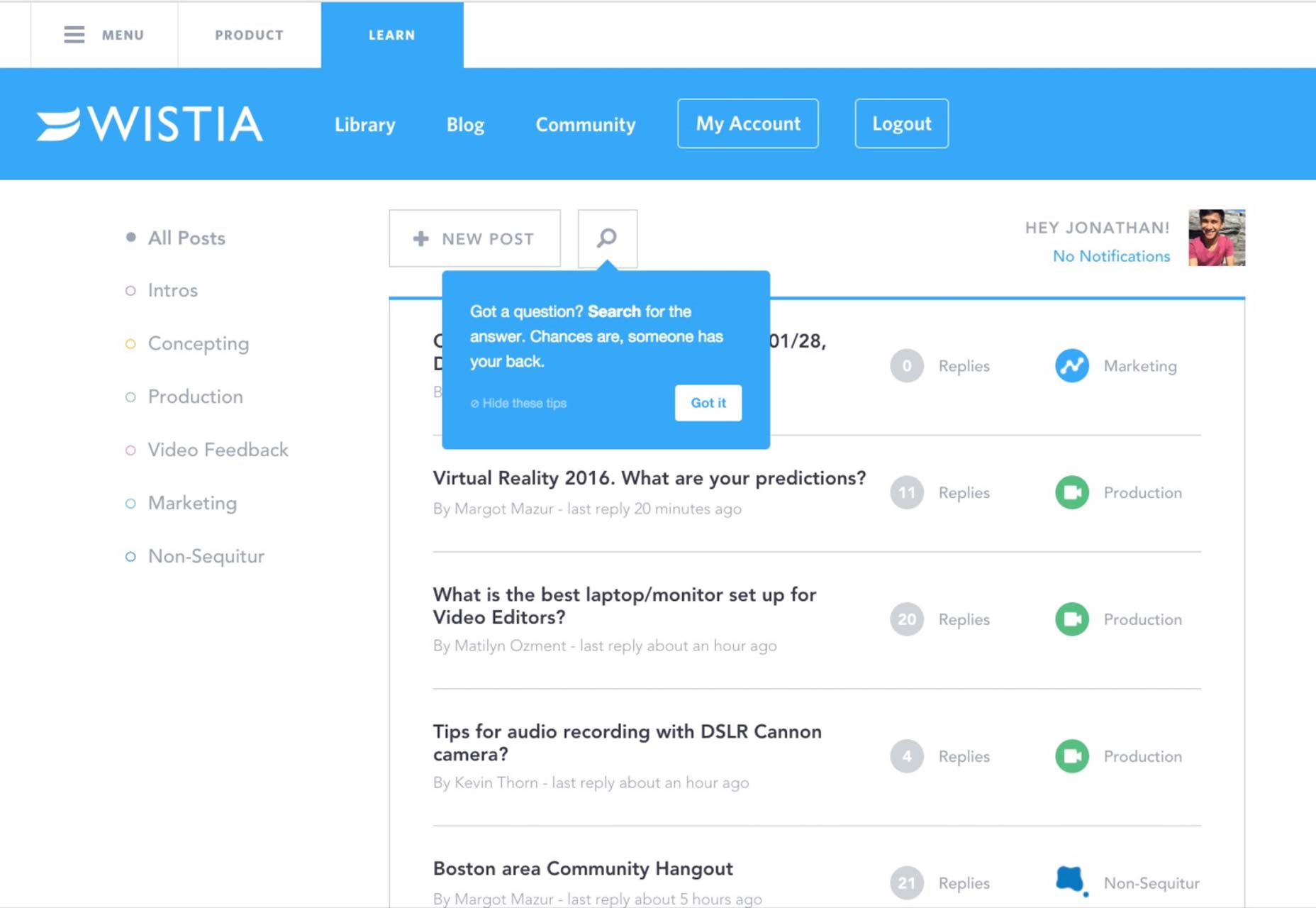
Task: Click Non-Sequitur label on Boston Hangout post
Action: [x=1151, y=883]
